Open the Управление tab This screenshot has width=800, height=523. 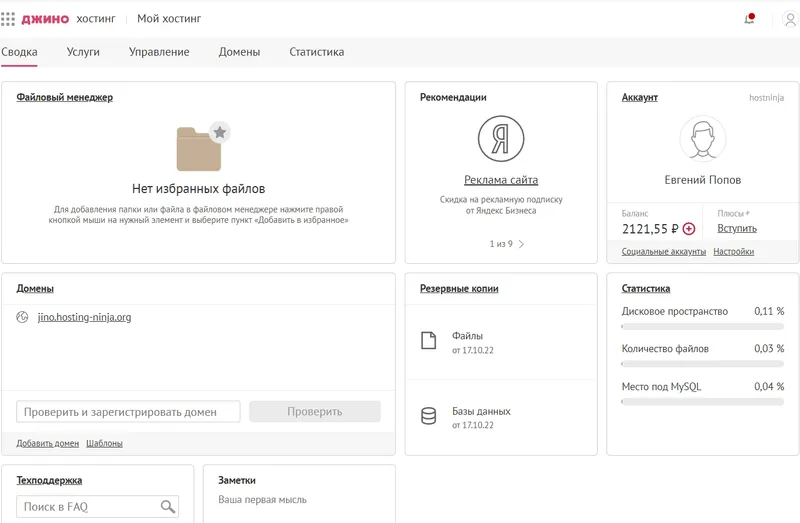pyautogui.click(x=159, y=52)
